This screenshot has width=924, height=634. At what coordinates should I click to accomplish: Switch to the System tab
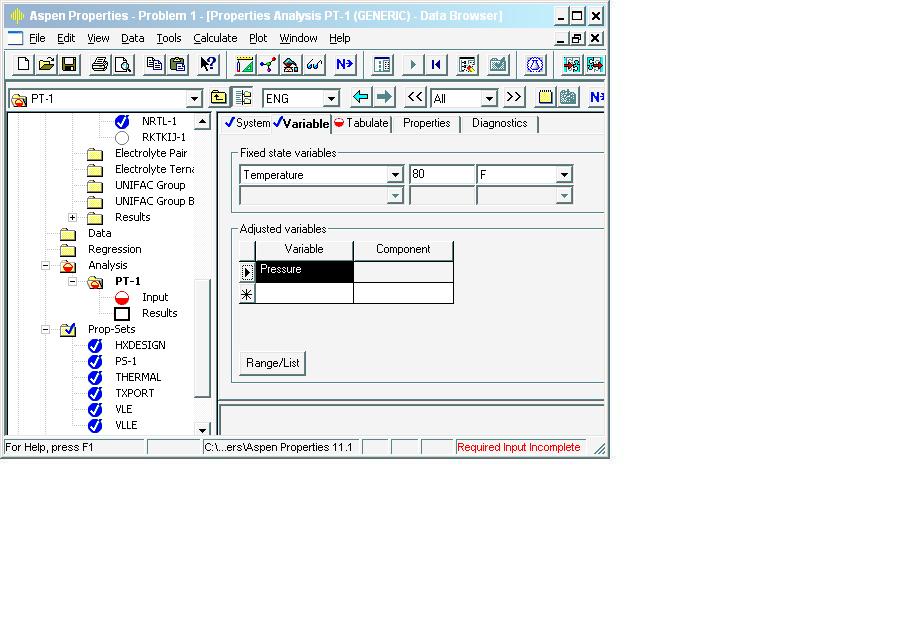pos(247,123)
